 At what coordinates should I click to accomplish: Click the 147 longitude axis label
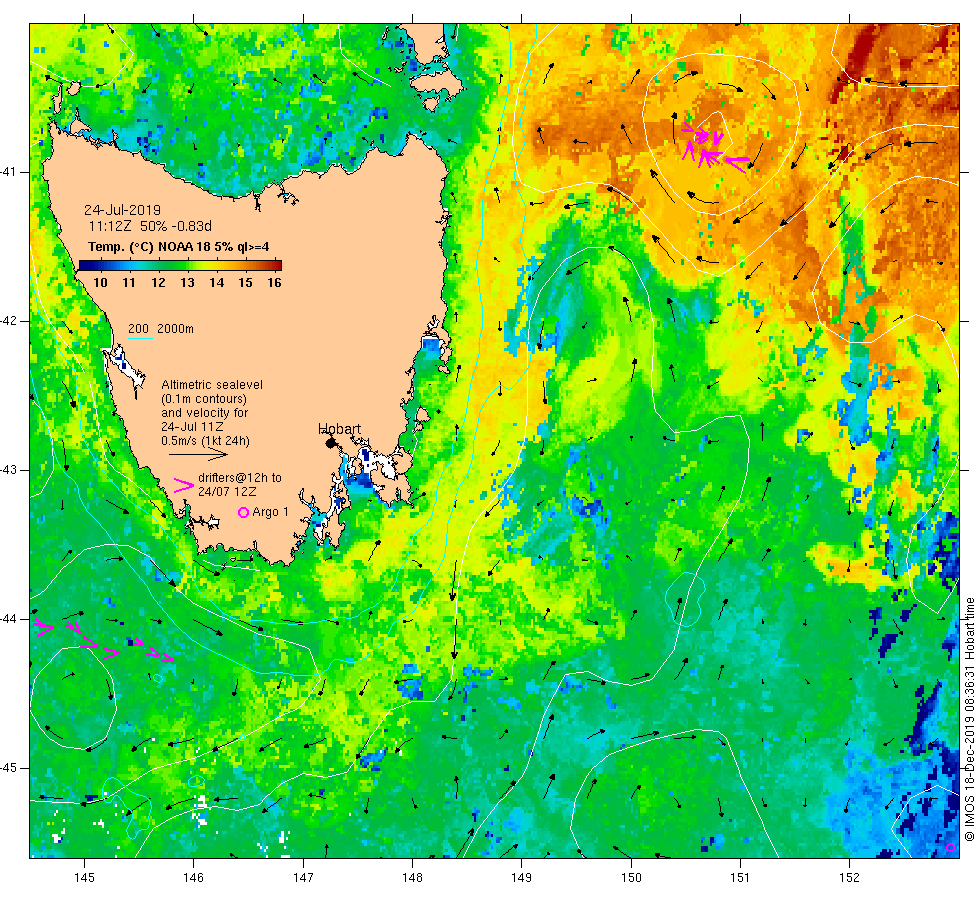coord(303,878)
